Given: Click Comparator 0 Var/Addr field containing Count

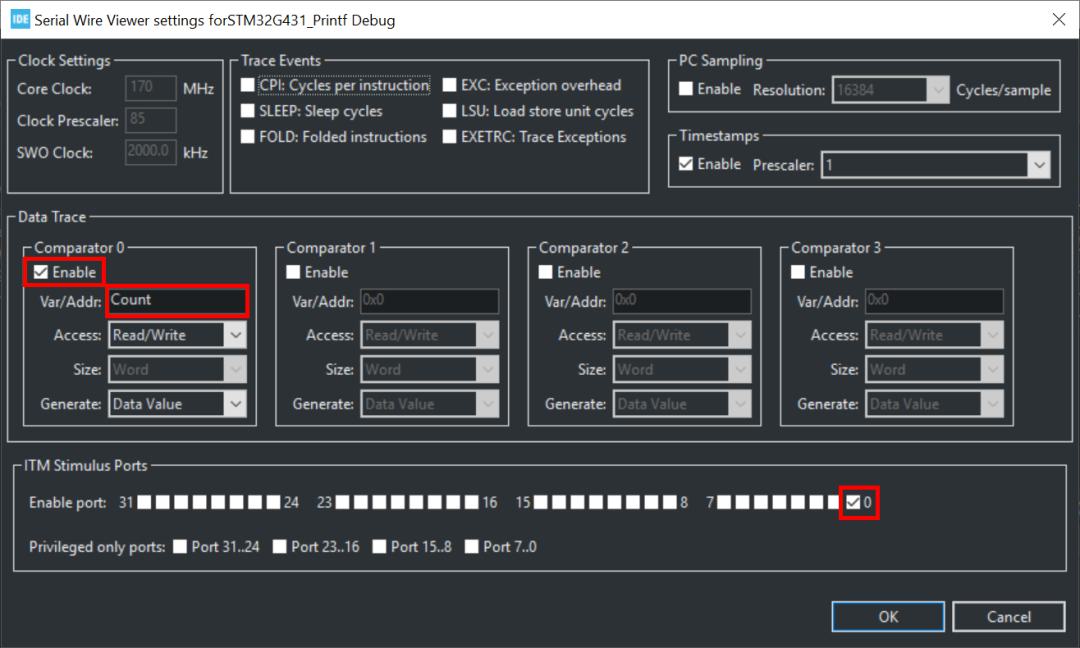Looking at the screenshot, I should [177, 300].
